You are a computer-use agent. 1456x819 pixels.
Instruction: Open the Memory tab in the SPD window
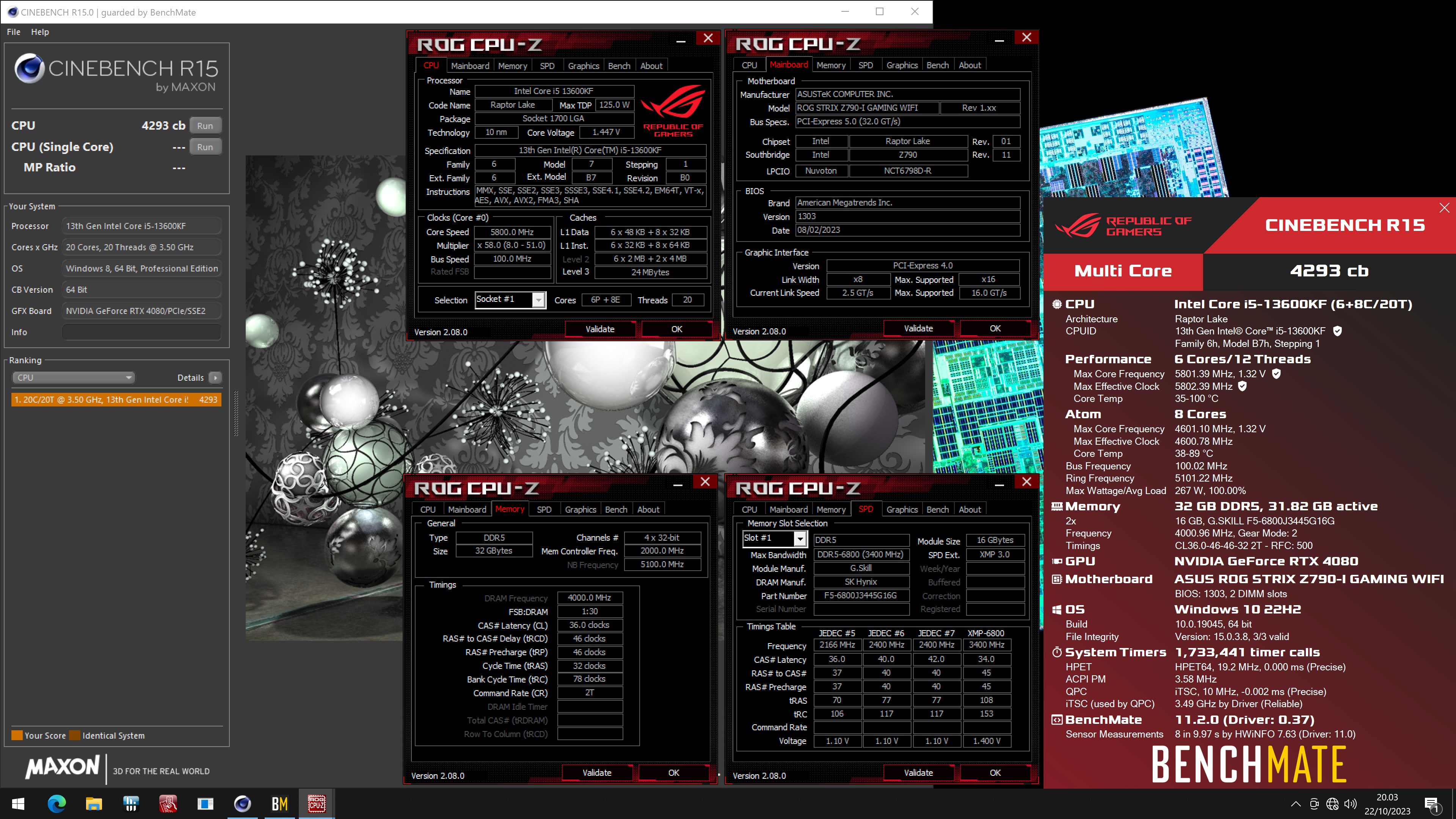[x=831, y=509]
